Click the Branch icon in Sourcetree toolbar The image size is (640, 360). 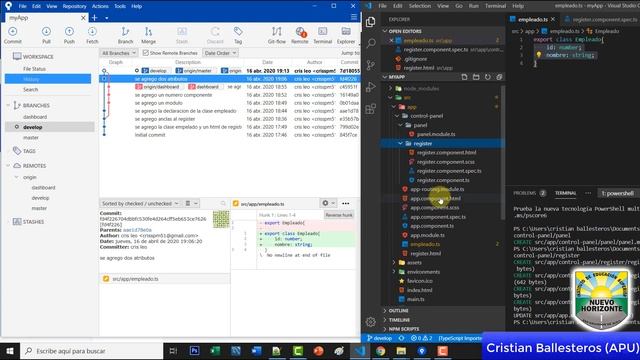(125, 31)
